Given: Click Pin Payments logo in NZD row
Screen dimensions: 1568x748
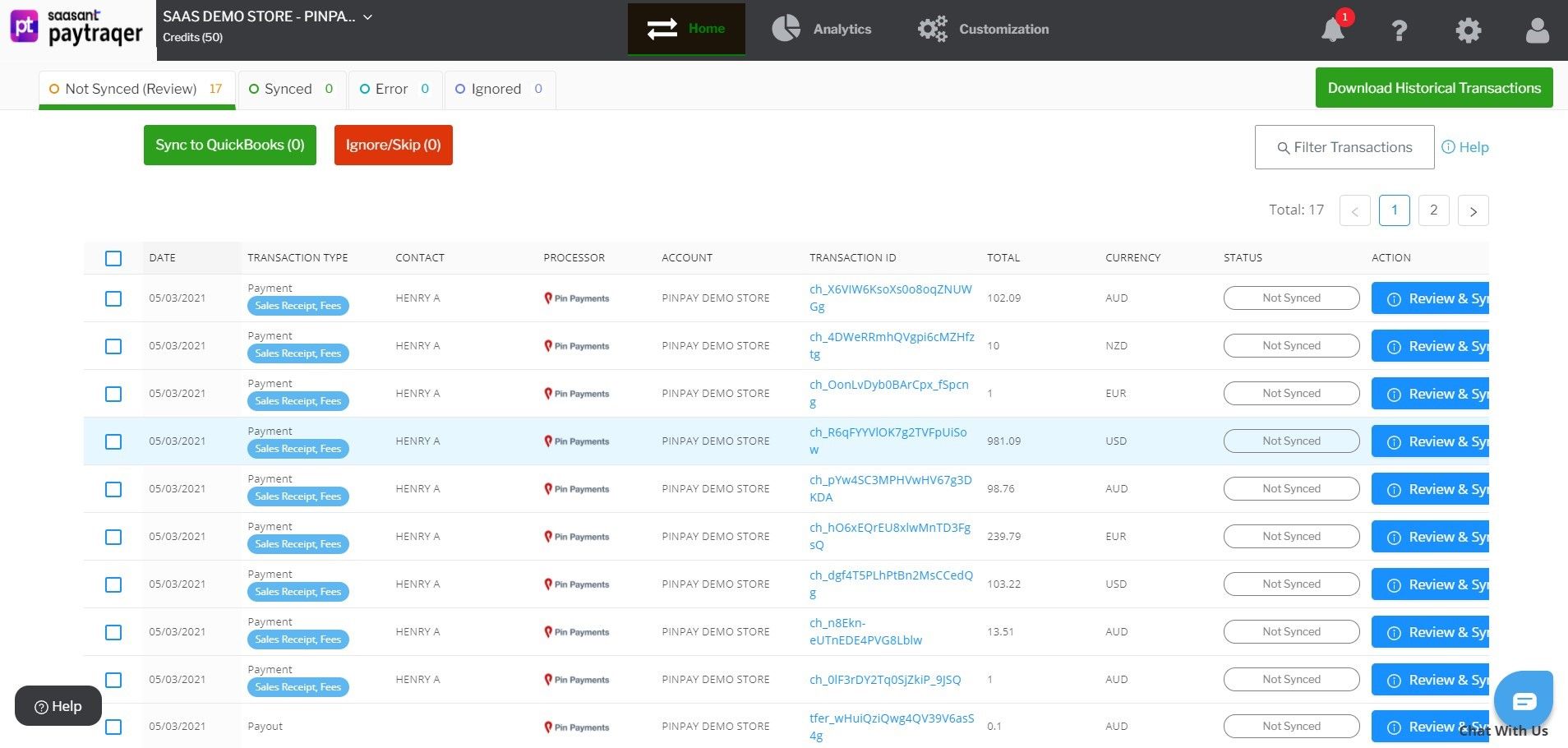Looking at the screenshot, I should click(577, 346).
